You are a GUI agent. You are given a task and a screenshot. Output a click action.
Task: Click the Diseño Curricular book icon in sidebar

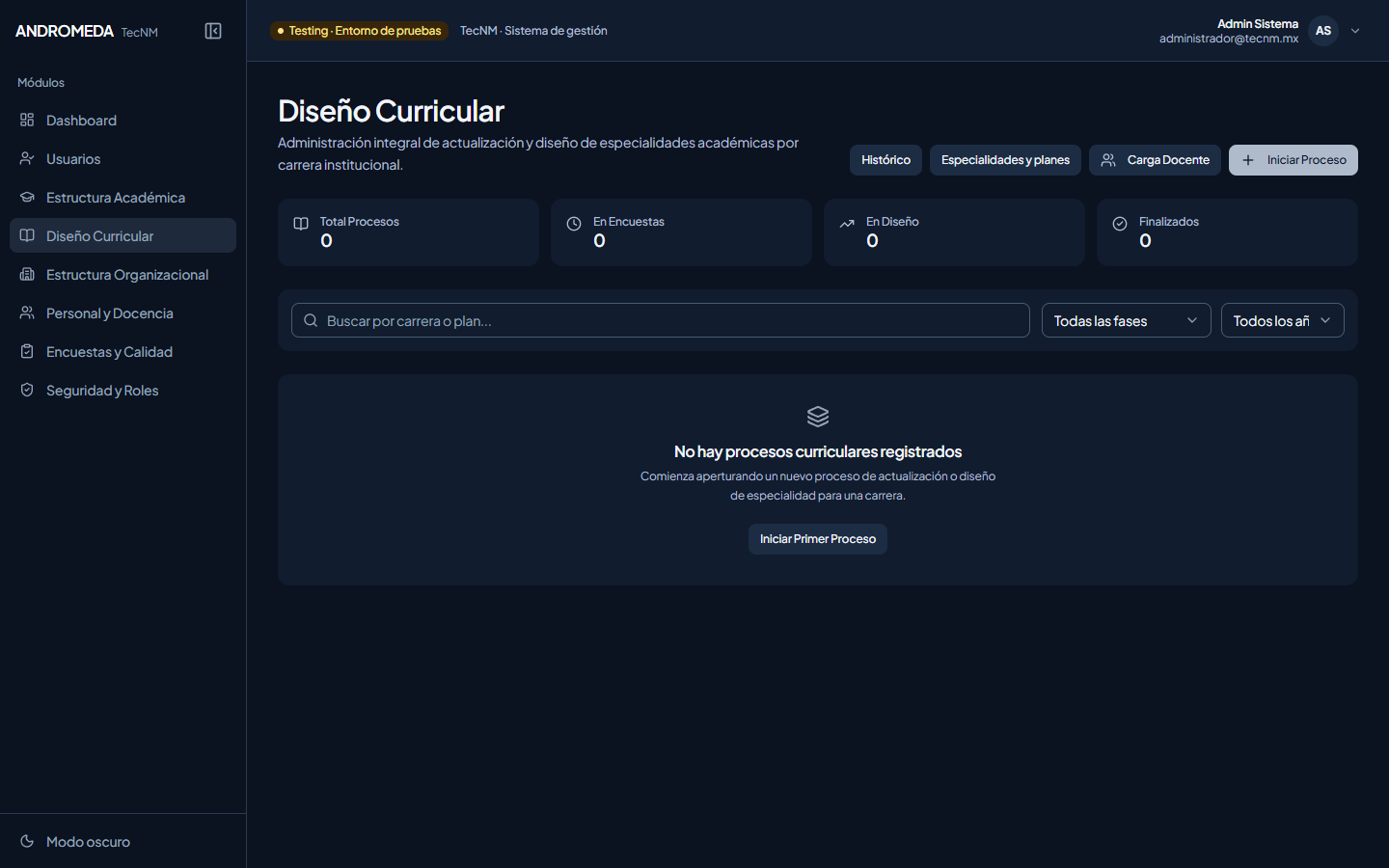(x=27, y=235)
